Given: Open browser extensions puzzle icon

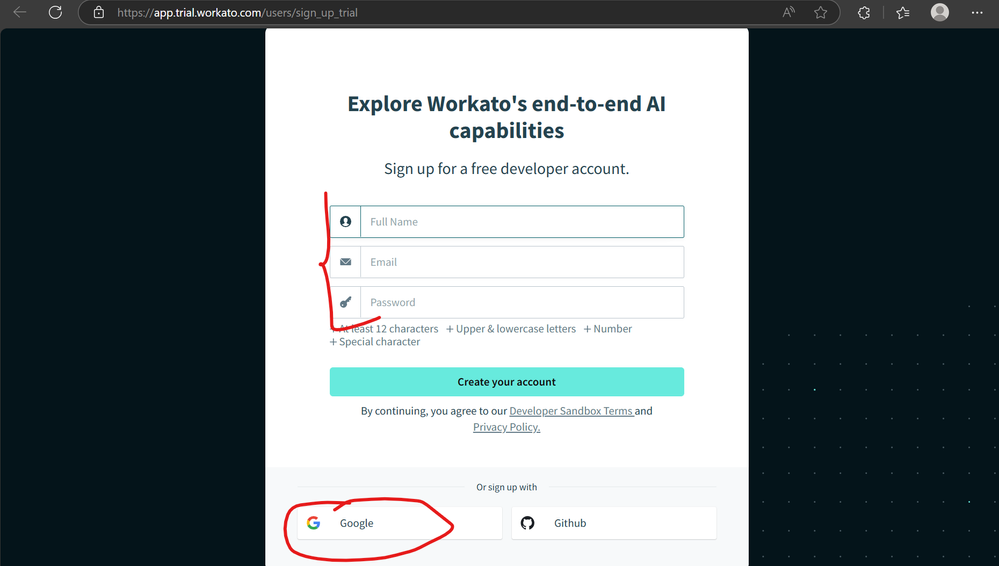Looking at the screenshot, I should [x=864, y=13].
